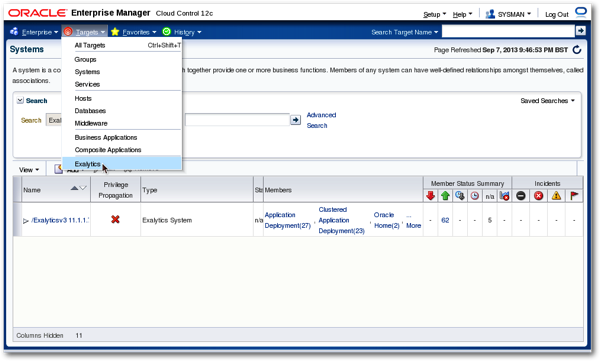Select Exalytics from the Targets menu

click(122, 163)
